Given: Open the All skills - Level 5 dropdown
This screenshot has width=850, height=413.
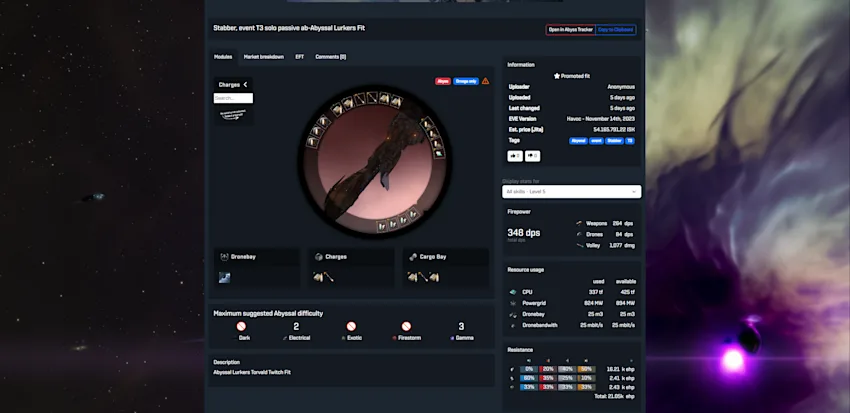Looking at the screenshot, I should coord(571,192).
